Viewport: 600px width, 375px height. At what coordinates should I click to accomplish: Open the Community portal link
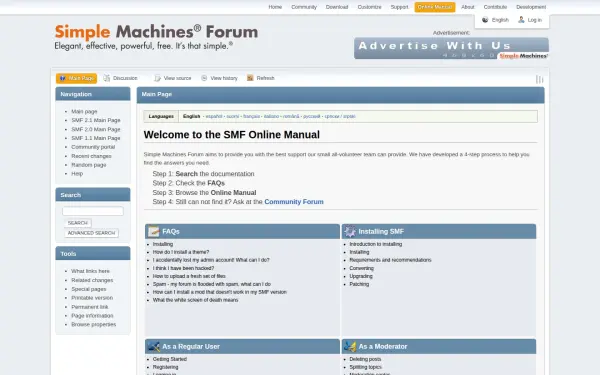pos(93,147)
